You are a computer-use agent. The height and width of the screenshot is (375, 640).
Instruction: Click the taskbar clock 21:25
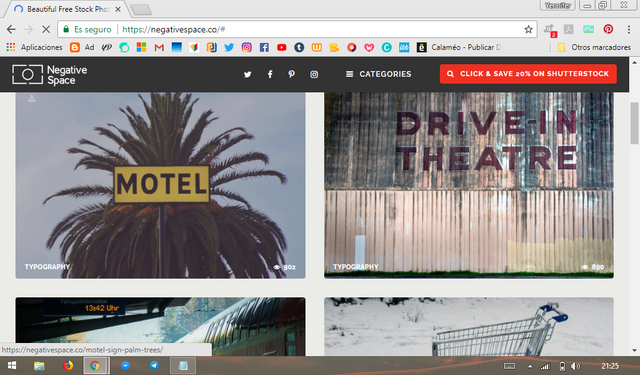[x=610, y=366]
